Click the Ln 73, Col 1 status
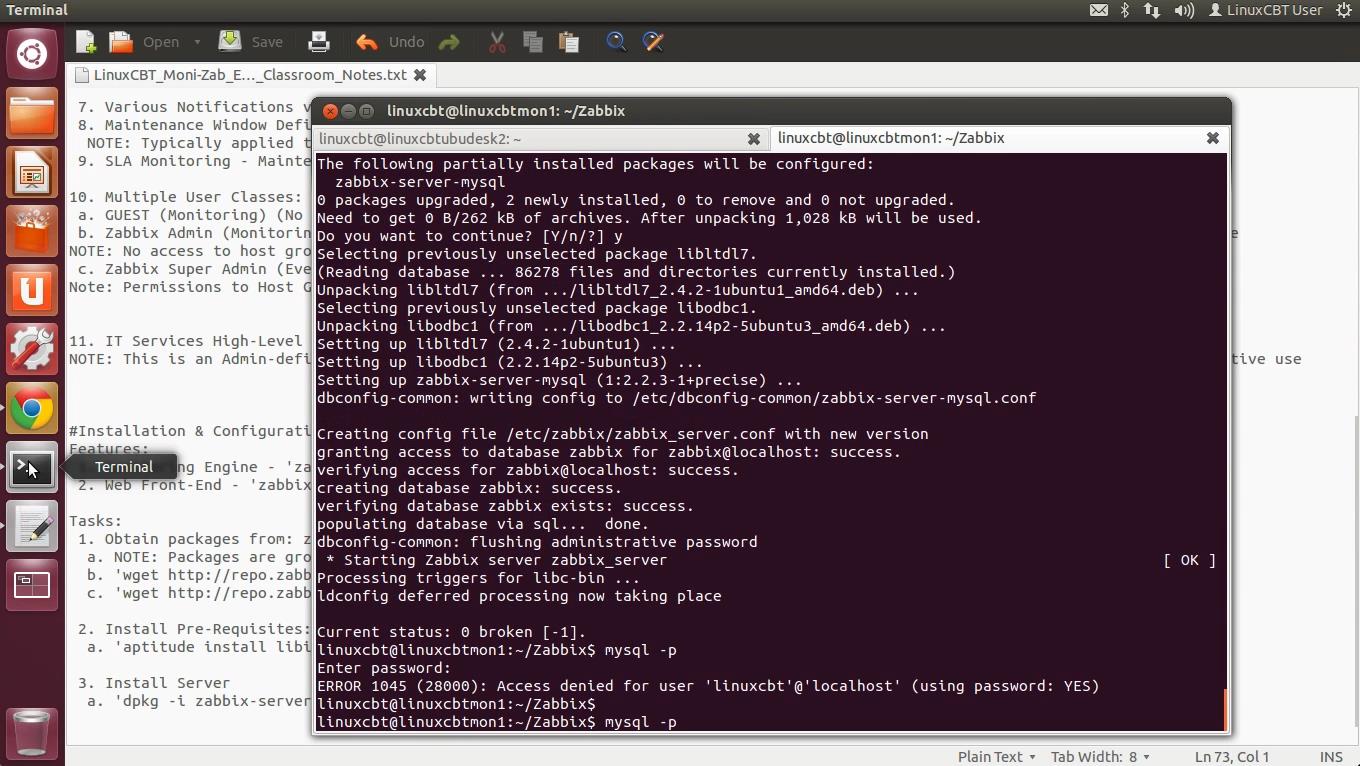Screen dimensions: 1360x766 (1231, 757)
